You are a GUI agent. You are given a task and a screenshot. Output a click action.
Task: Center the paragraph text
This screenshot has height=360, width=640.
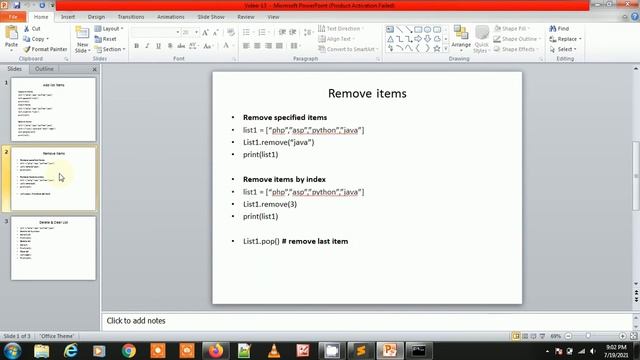[257, 46]
